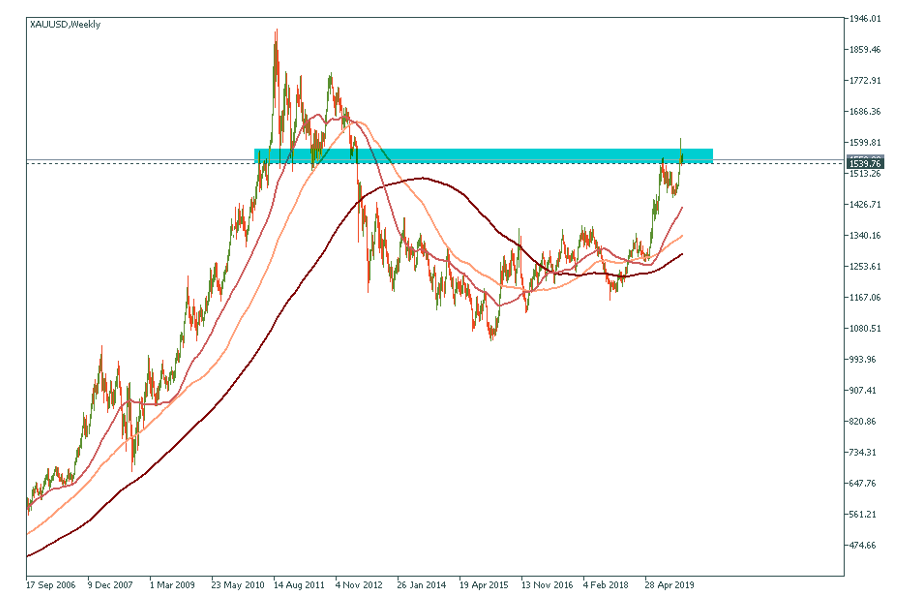
Task: Click the 1539.76 current price tag
Action: coord(864,162)
